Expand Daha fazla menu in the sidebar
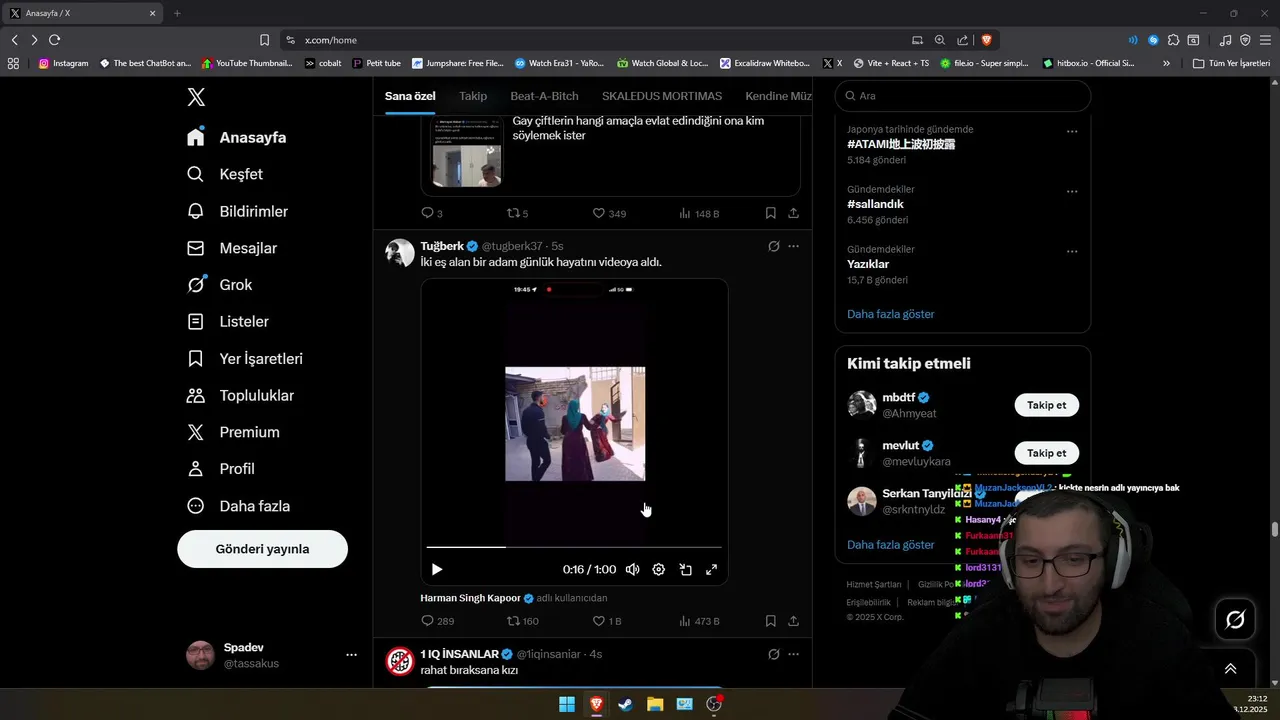Image resolution: width=1280 pixels, height=720 pixels. [x=239, y=506]
